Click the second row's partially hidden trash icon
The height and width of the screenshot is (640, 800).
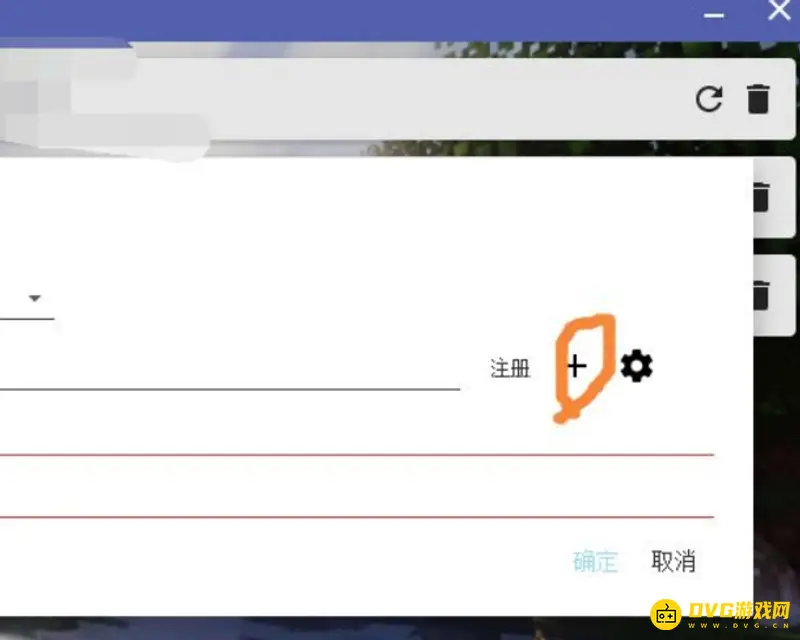click(761, 196)
